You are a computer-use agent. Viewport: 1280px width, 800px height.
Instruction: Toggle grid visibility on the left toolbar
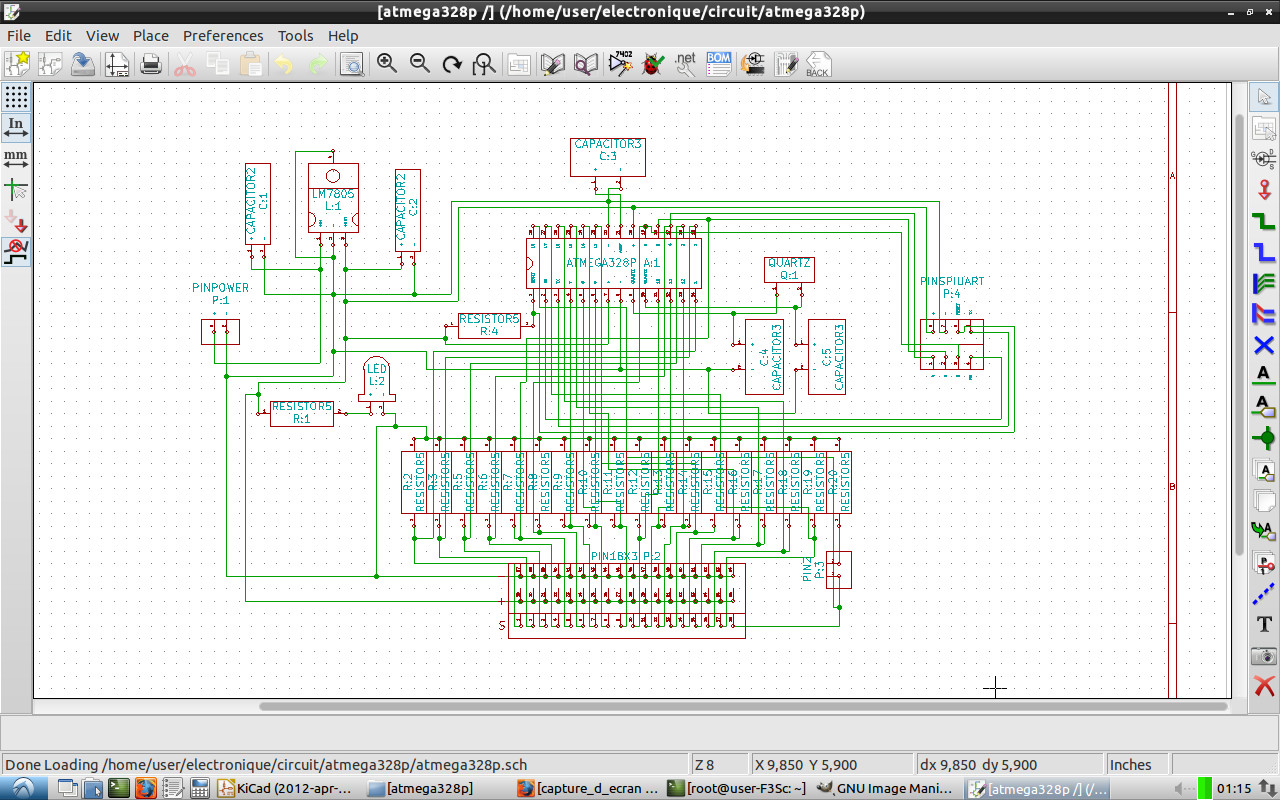click(16, 97)
